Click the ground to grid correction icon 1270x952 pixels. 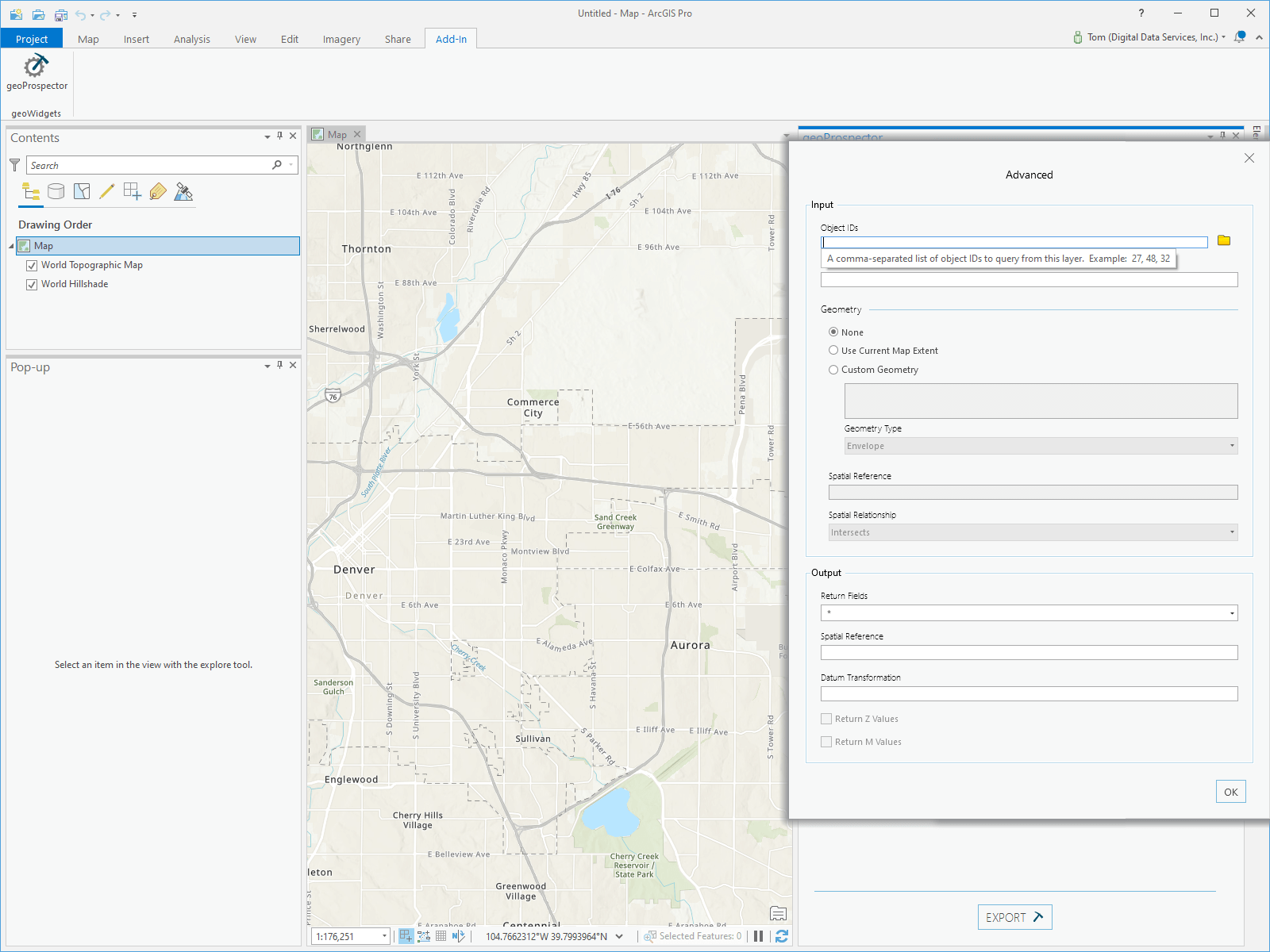pyautogui.click(x=458, y=936)
